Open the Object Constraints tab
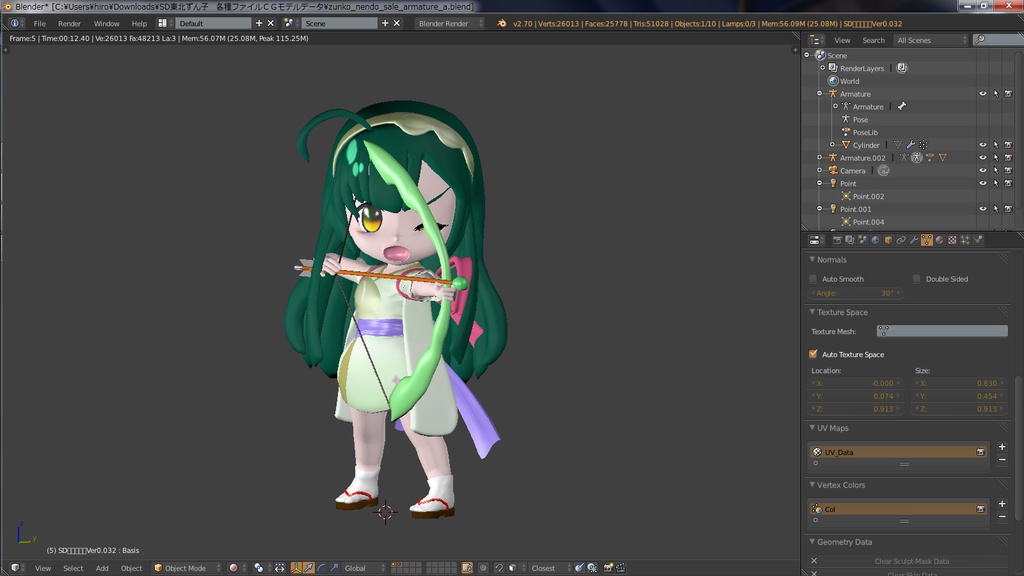The width and height of the screenshot is (1024, 576). click(x=902, y=240)
